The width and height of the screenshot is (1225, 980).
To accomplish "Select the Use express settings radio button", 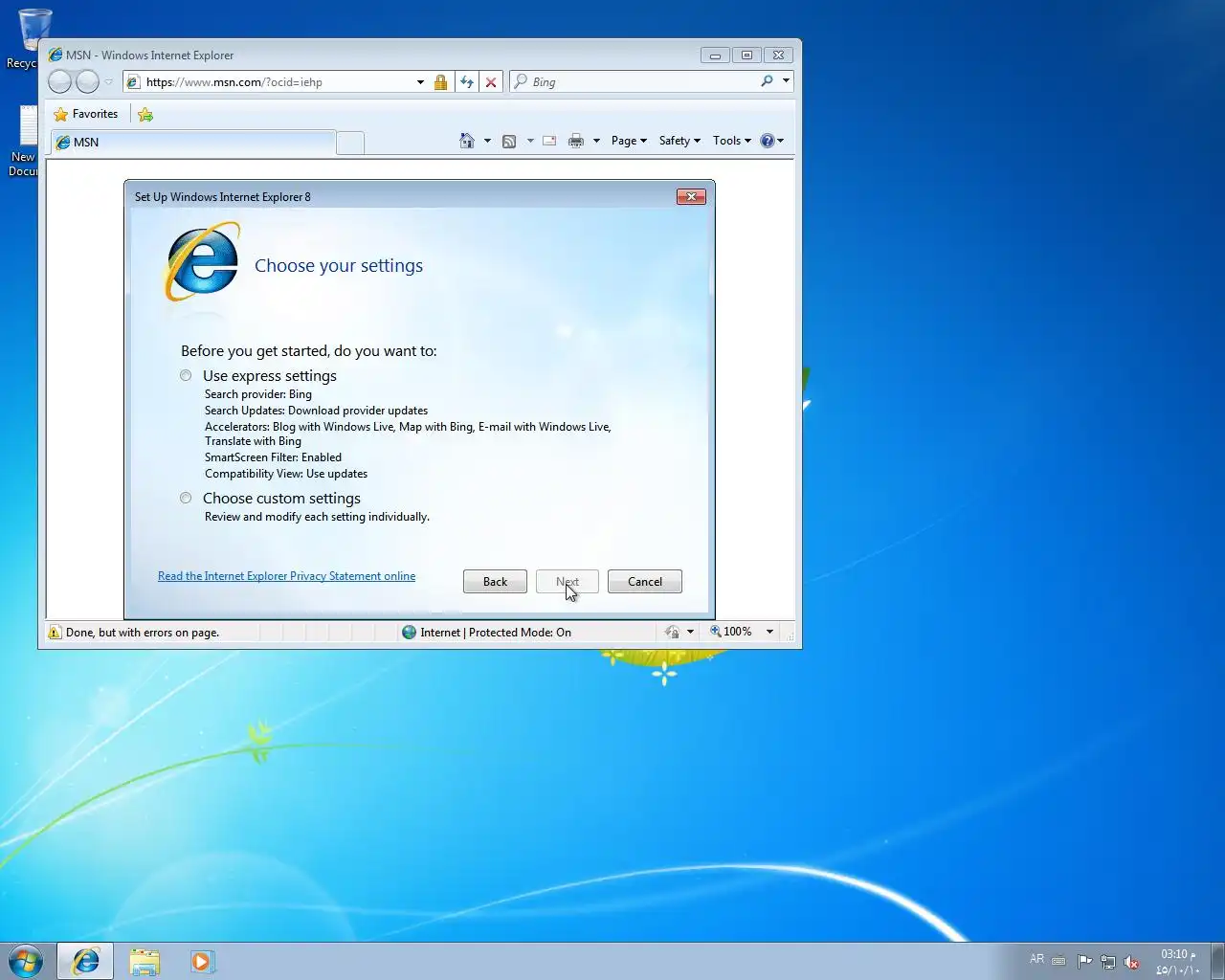I will coord(186,375).
